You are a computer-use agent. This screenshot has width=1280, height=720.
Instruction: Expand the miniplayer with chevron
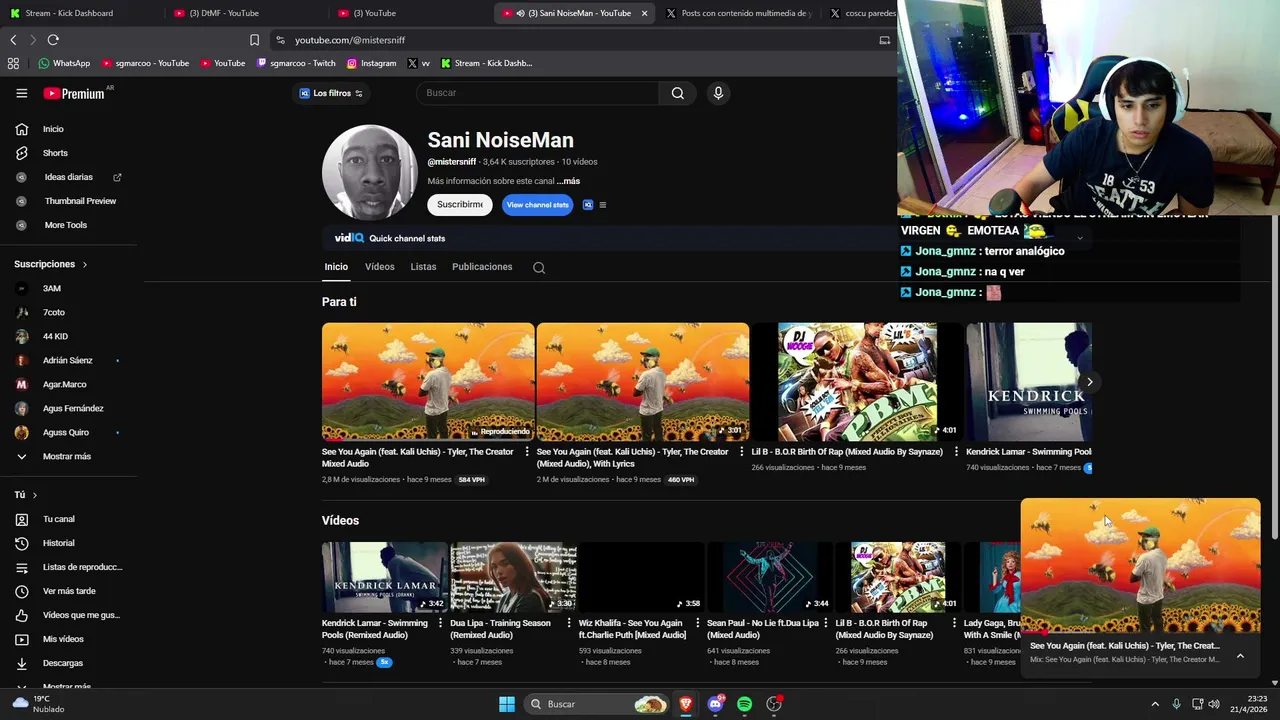tap(1240, 656)
